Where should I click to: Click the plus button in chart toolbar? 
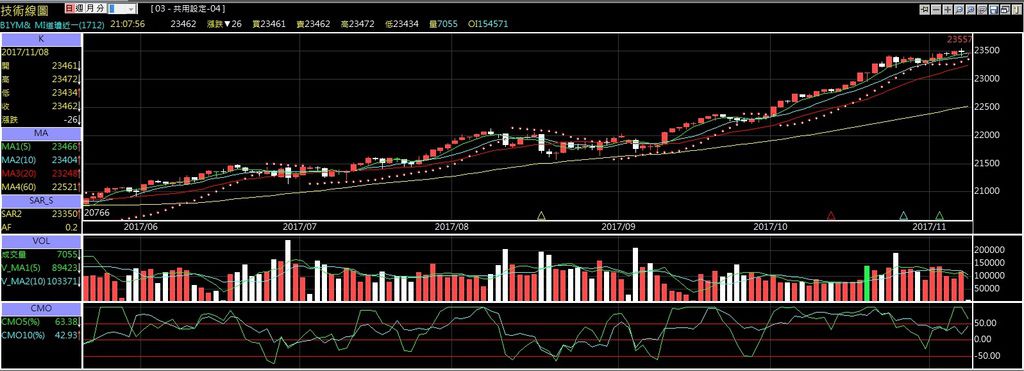coord(948,9)
